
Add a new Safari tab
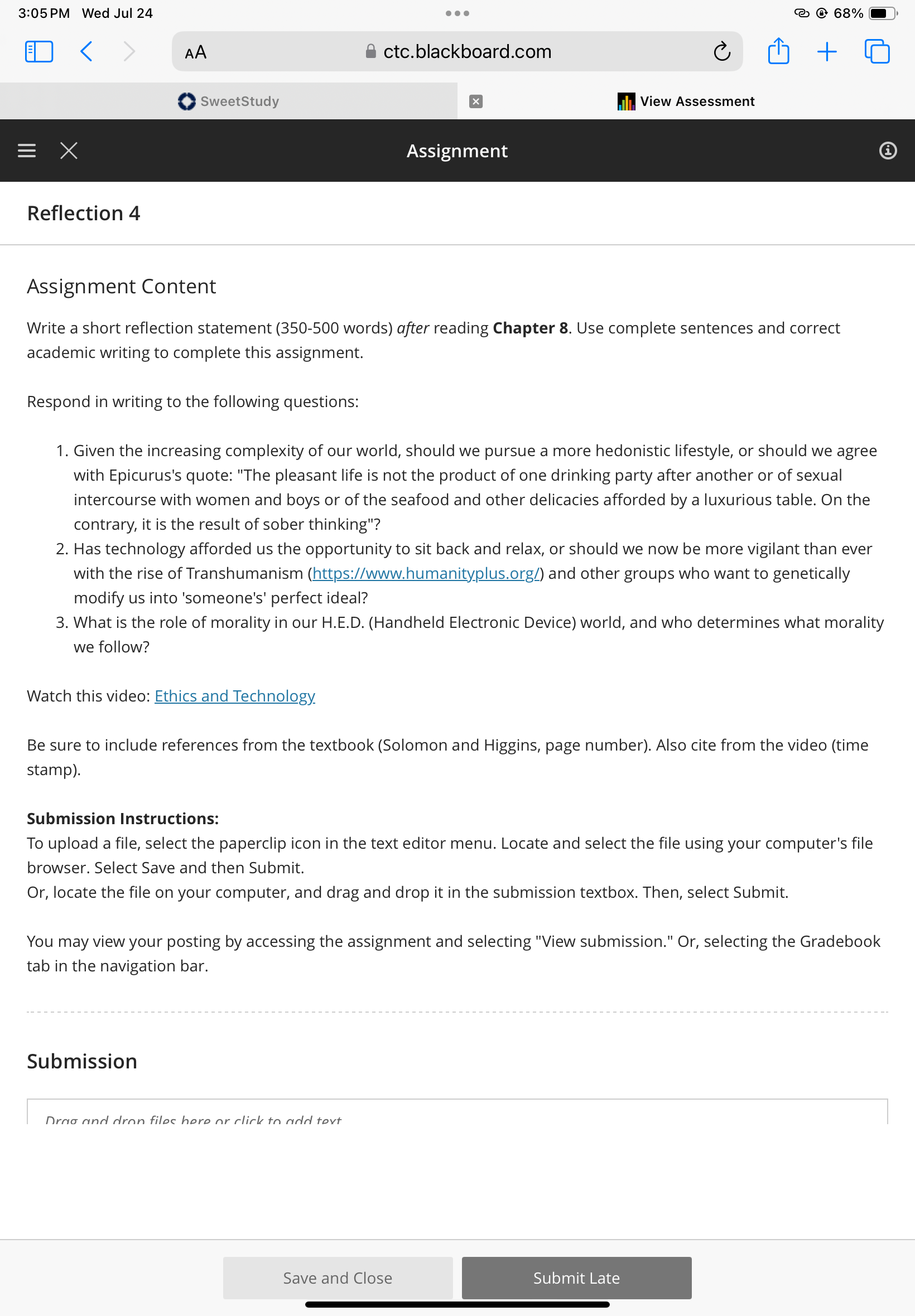(827, 51)
